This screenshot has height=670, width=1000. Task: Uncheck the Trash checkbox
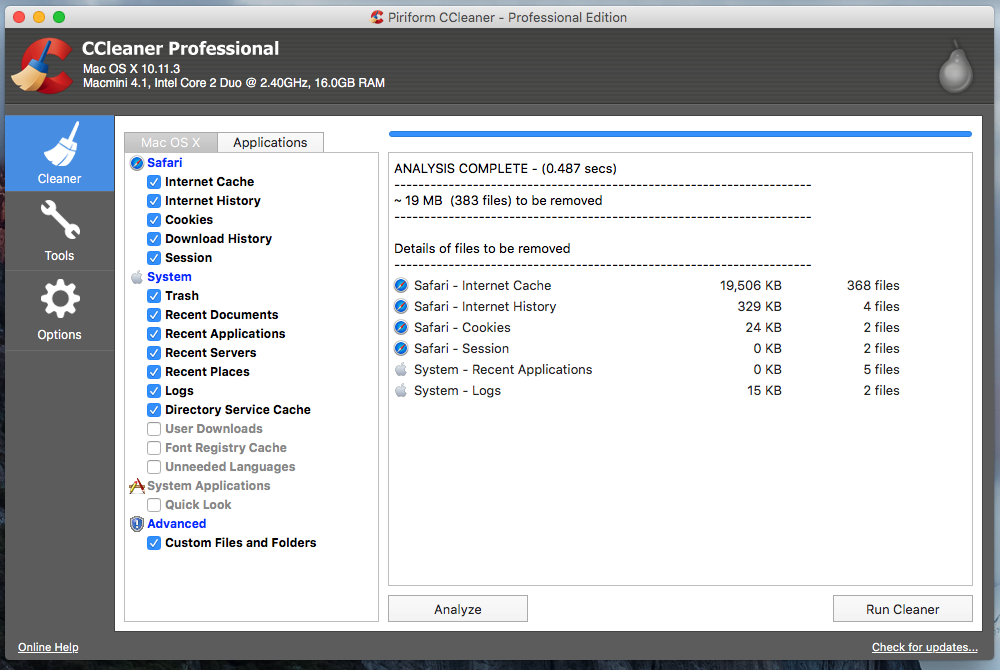(154, 296)
